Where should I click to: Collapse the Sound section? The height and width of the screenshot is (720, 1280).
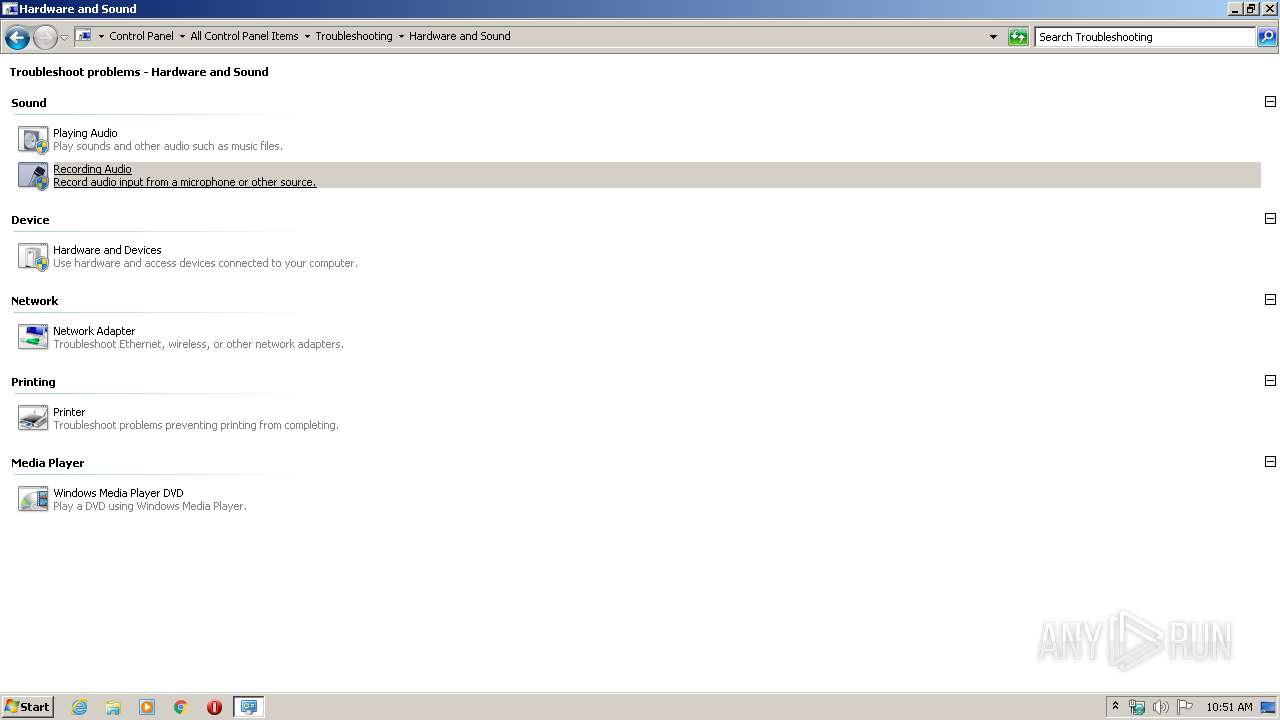pos(1270,102)
